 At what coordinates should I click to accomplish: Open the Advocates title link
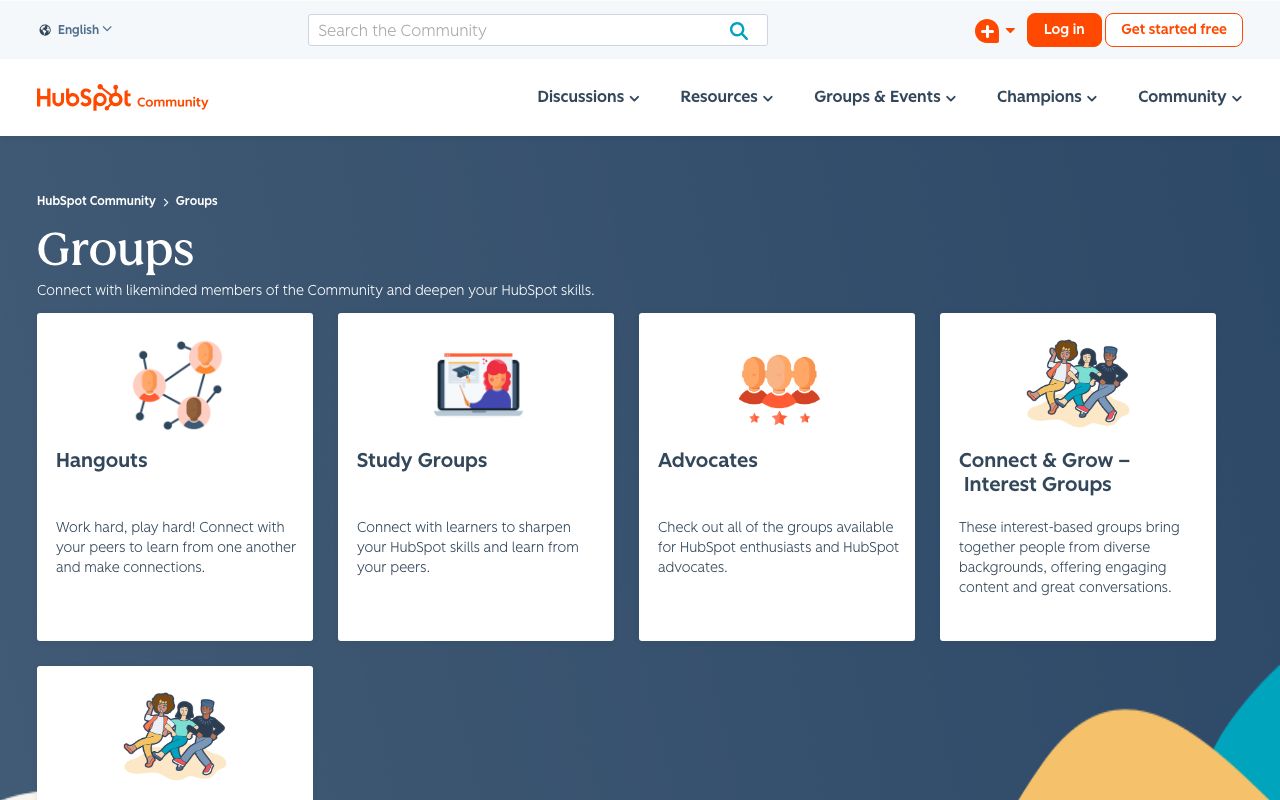(x=708, y=460)
